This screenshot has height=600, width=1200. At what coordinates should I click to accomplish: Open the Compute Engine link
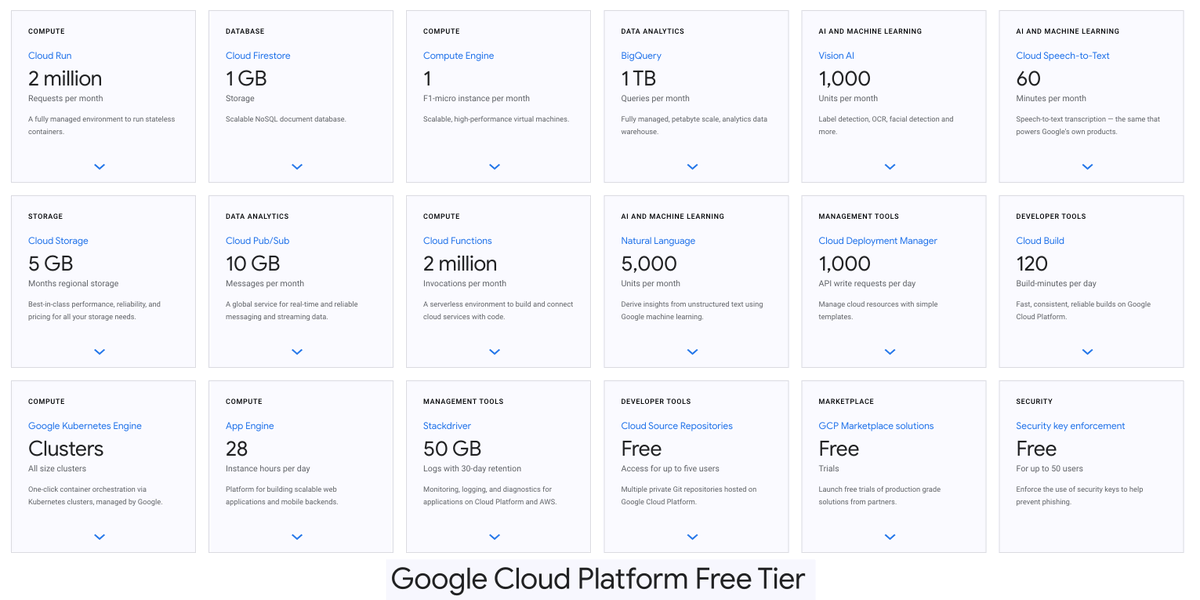coord(458,56)
